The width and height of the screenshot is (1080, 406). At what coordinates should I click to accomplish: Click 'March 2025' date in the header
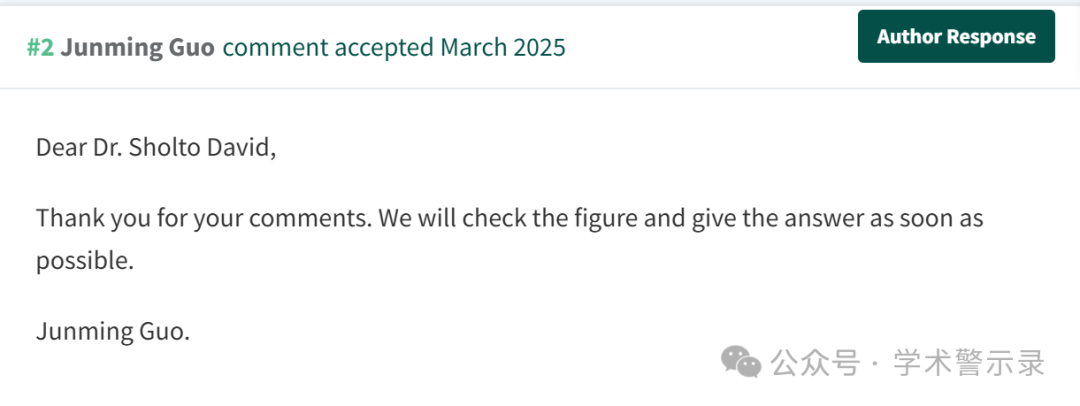pyautogui.click(x=503, y=48)
